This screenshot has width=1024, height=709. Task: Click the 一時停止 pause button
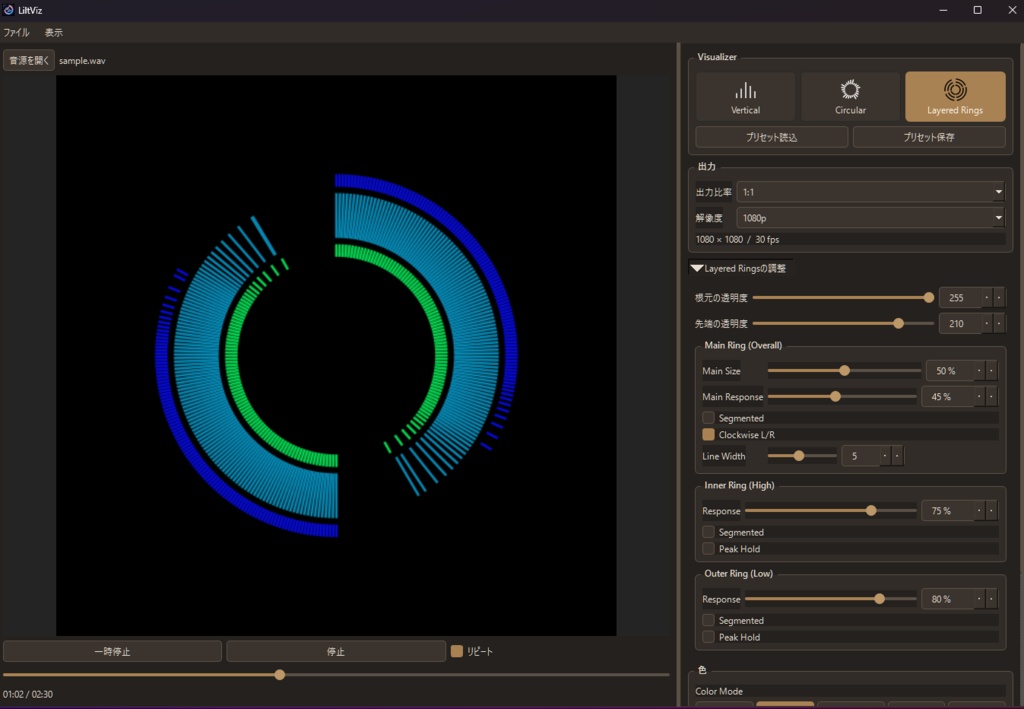pos(112,652)
